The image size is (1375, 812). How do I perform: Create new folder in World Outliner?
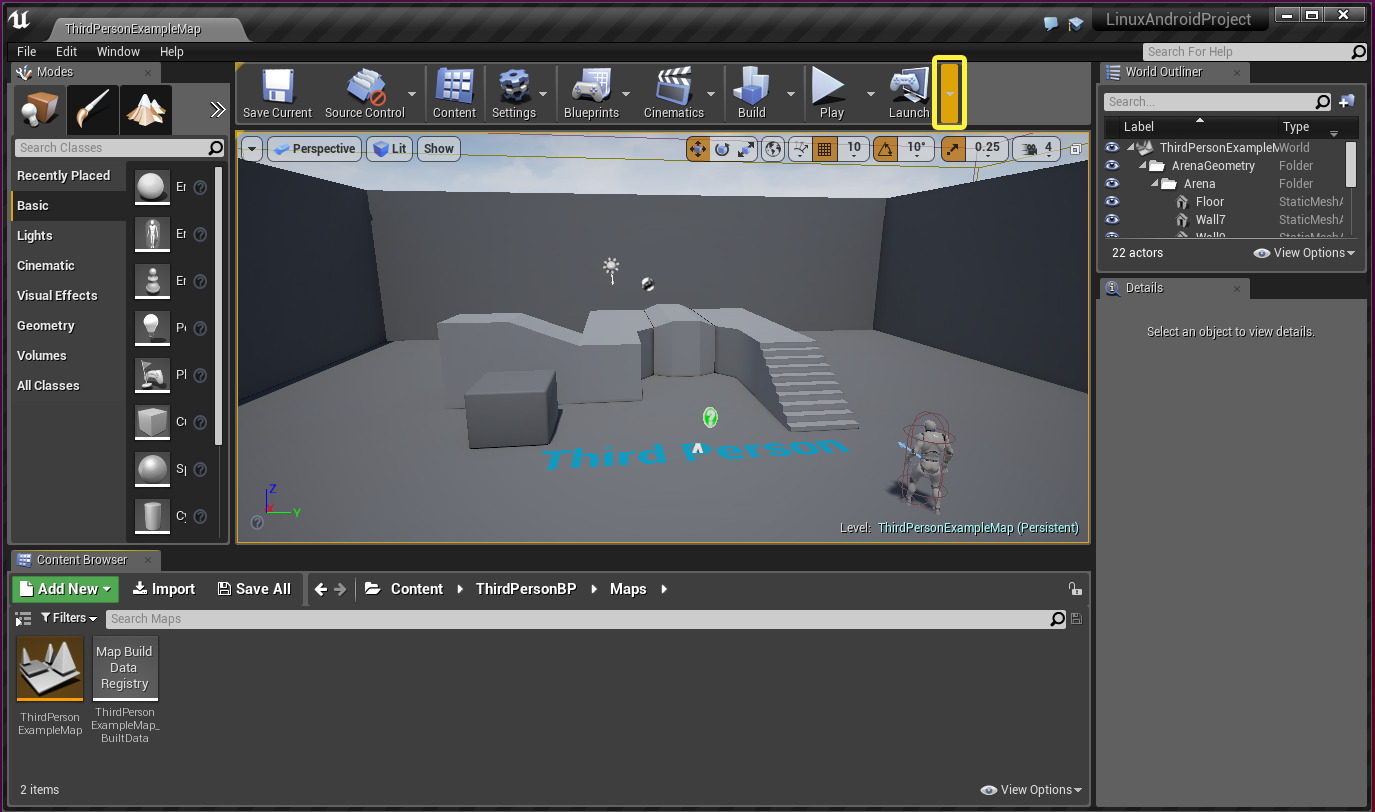pyautogui.click(x=1347, y=101)
